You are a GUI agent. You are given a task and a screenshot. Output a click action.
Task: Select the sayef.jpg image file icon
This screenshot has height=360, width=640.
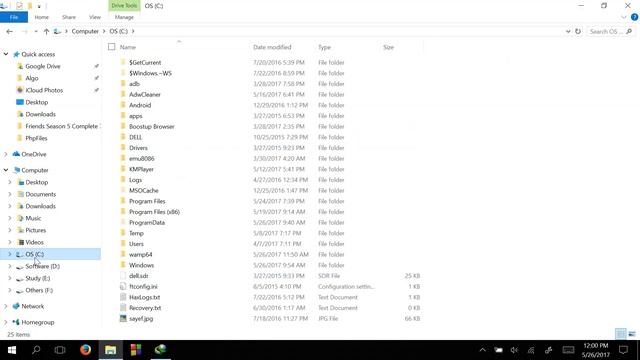[x=123, y=318]
